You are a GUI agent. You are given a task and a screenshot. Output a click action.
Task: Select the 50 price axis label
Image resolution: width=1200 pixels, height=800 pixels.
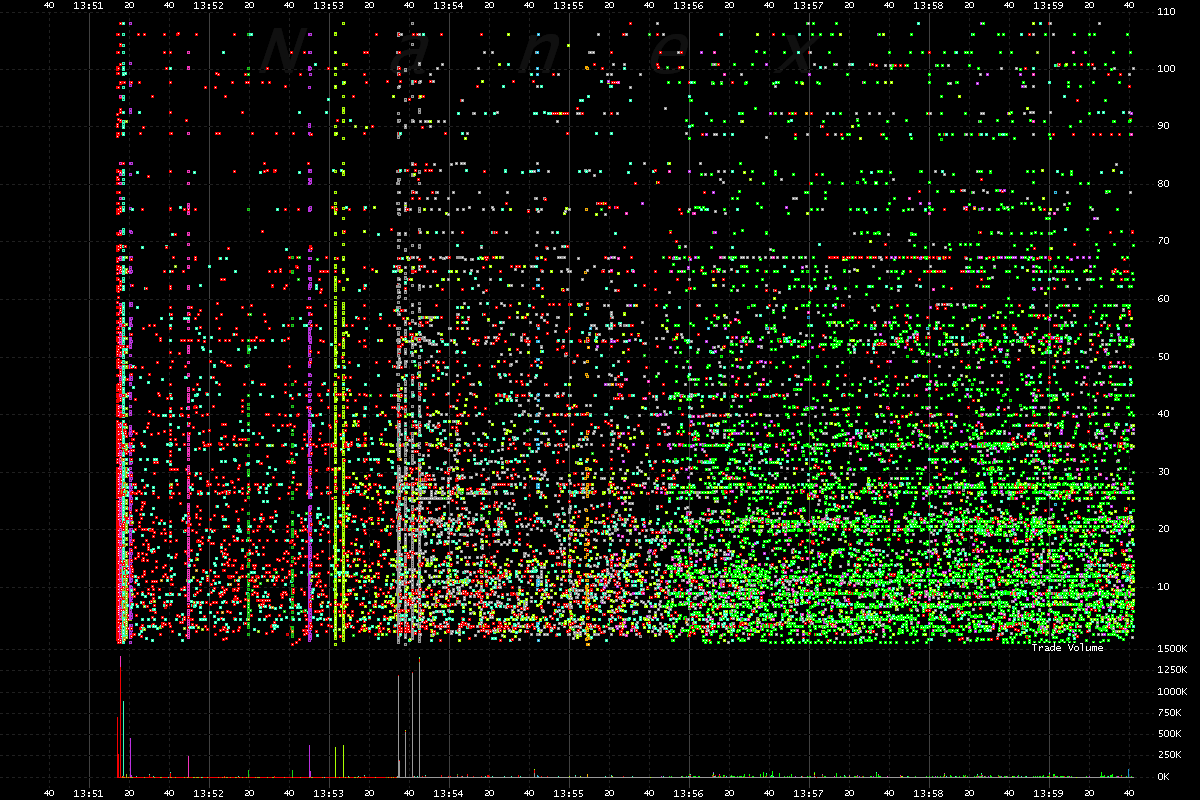(x=1162, y=356)
